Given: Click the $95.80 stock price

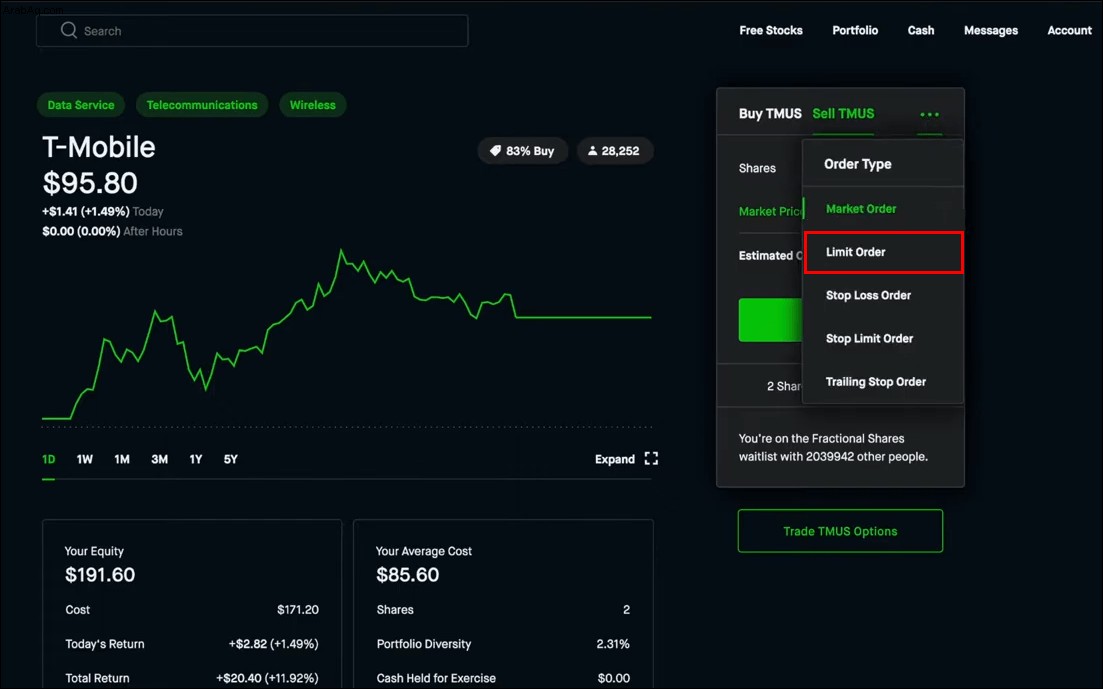Looking at the screenshot, I should tap(90, 183).
